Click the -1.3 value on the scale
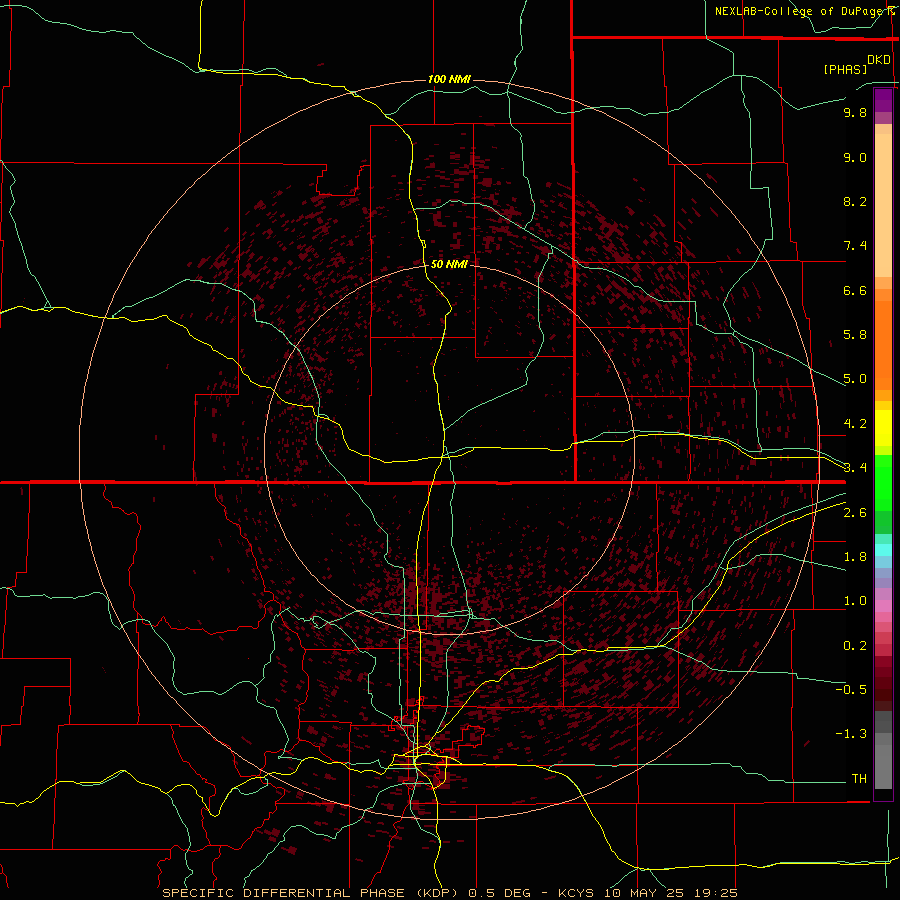This screenshot has width=900, height=900. [x=851, y=734]
